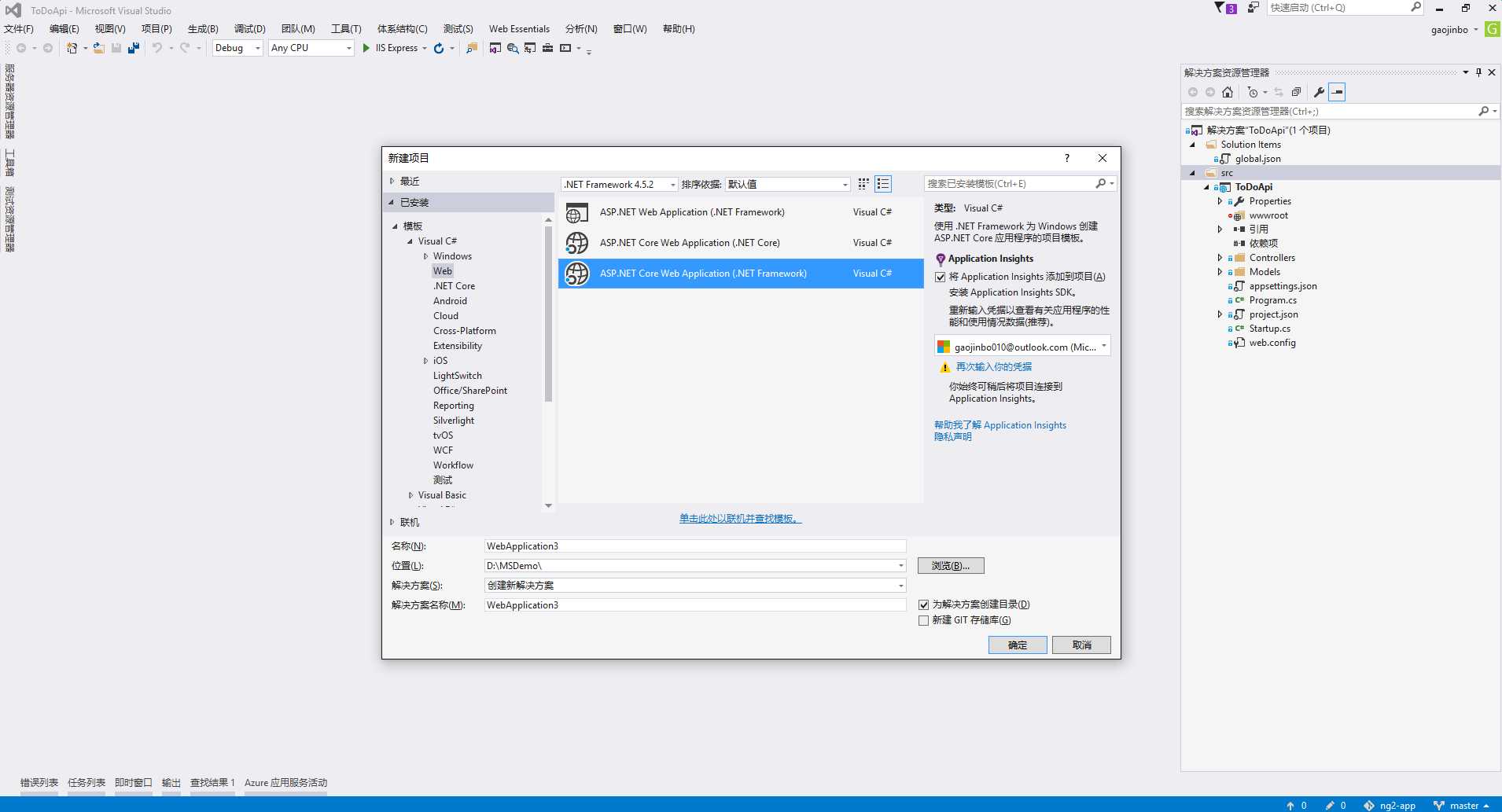The width and height of the screenshot is (1502, 812).
Task: Click the master branch indicator in status bar
Action: 1461,805
